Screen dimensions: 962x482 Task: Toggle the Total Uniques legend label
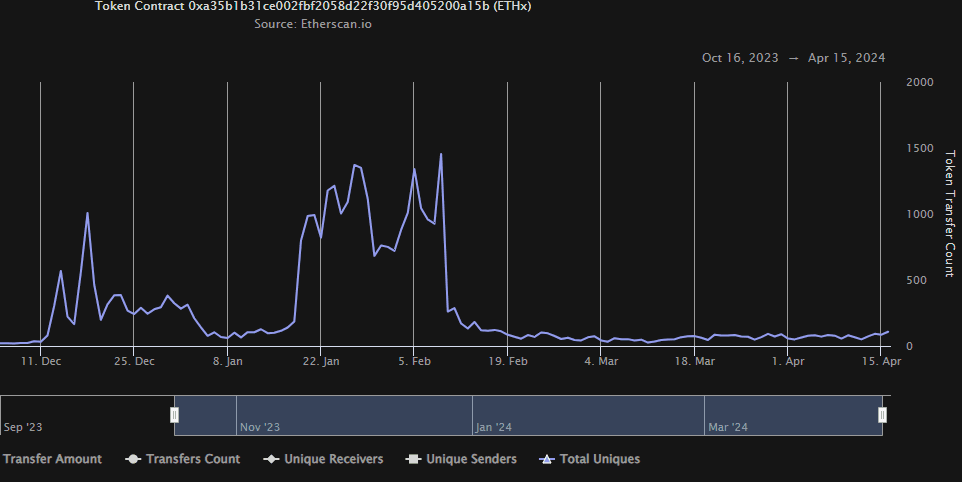click(602, 459)
